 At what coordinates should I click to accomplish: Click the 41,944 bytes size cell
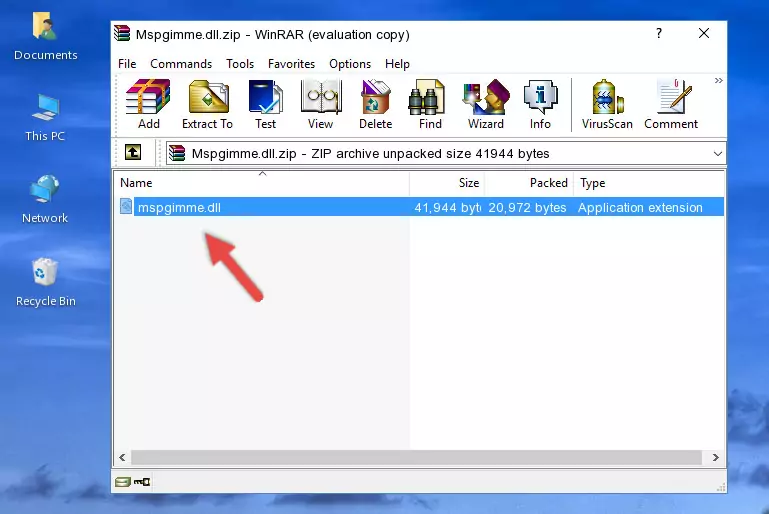[447, 207]
